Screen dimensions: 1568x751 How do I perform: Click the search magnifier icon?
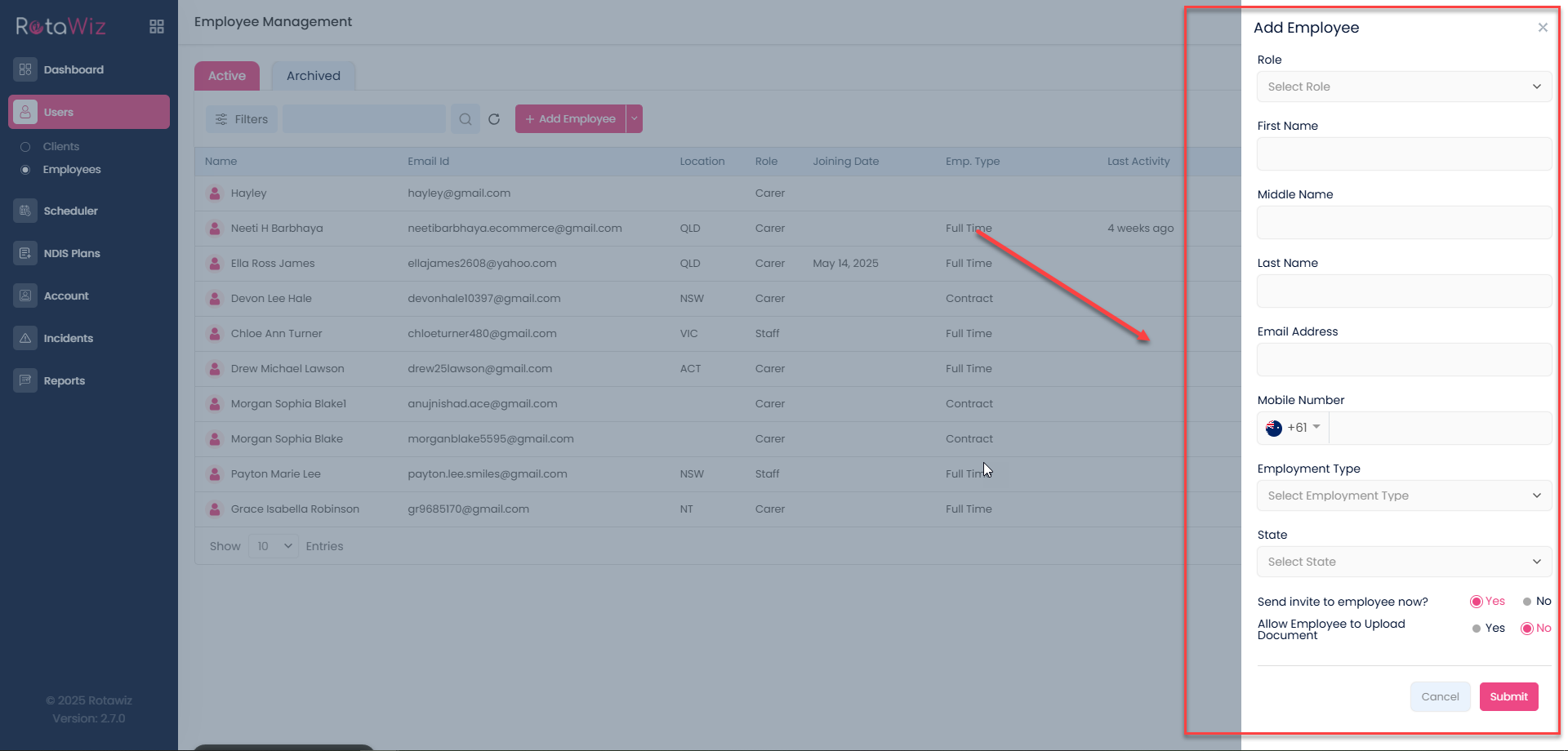[465, 119]
